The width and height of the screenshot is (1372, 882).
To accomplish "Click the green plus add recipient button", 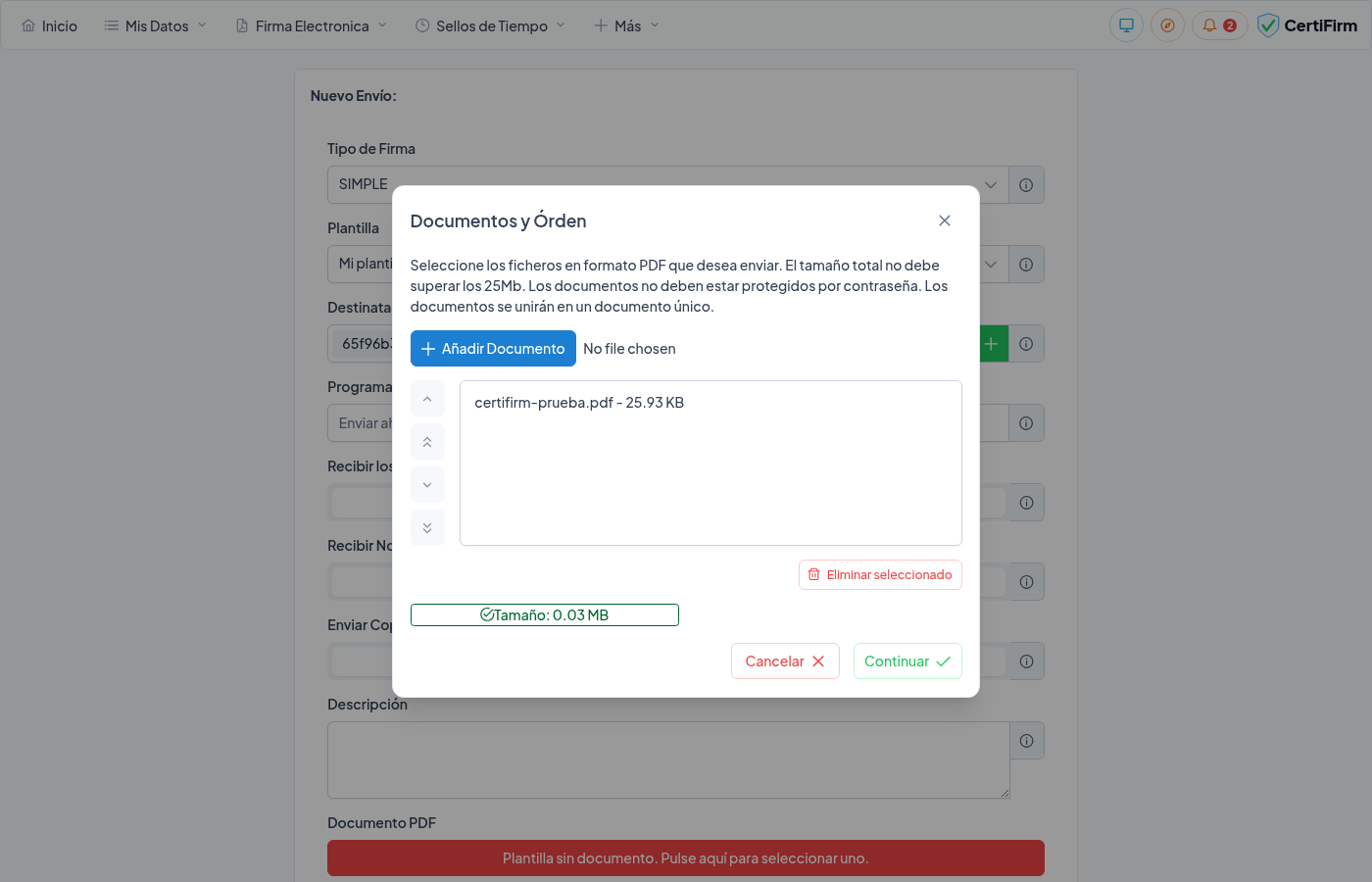I will (x=992, y=344).
